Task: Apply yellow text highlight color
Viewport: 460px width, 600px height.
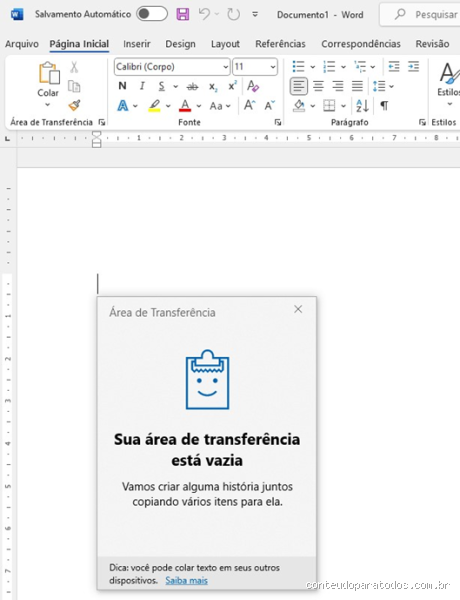Action: [x=155, y=106]
